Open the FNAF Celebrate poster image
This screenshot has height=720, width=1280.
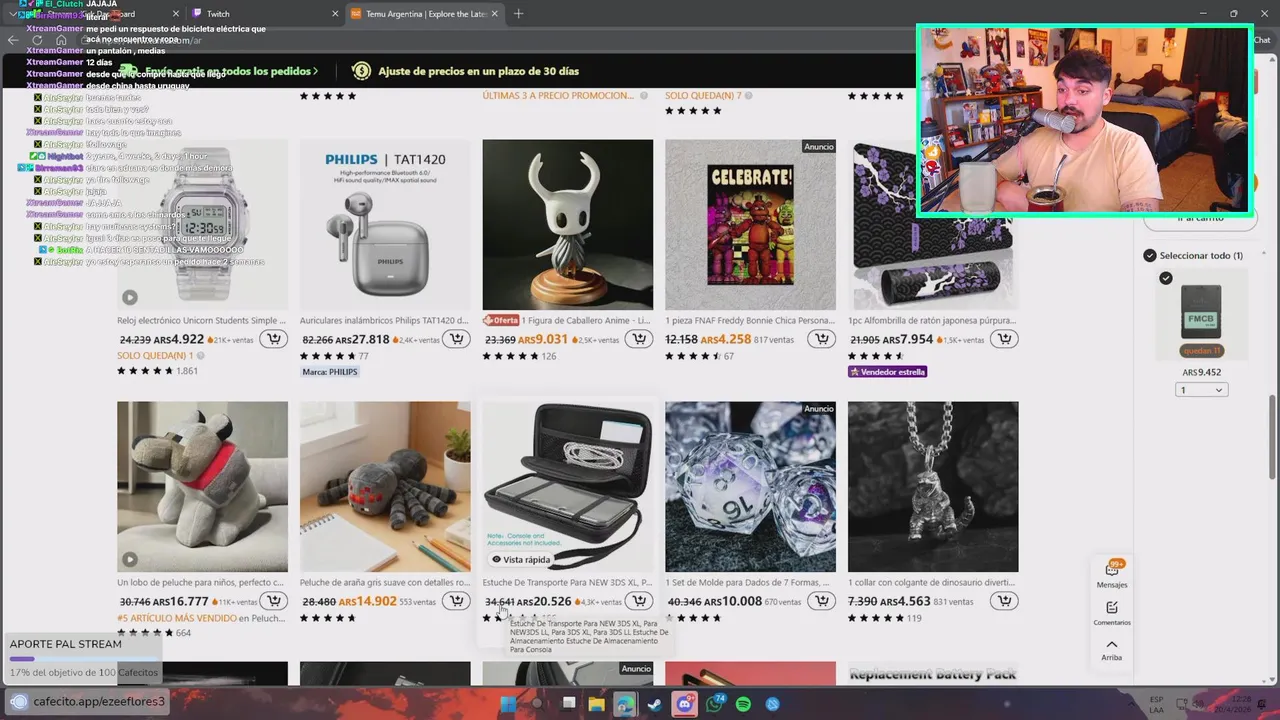[x=750, y=225]
